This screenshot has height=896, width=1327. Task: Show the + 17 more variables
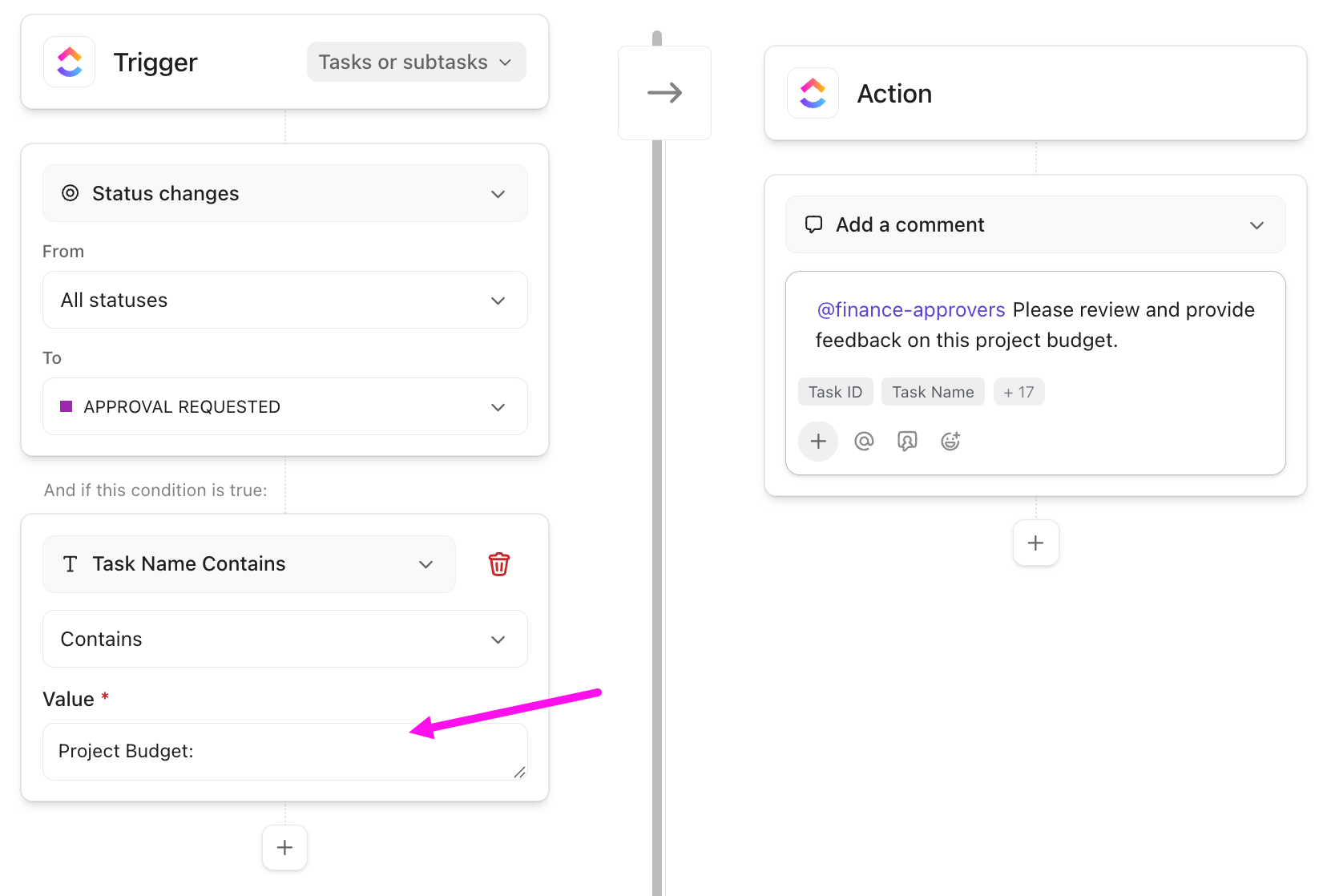tap(1018, 392)
